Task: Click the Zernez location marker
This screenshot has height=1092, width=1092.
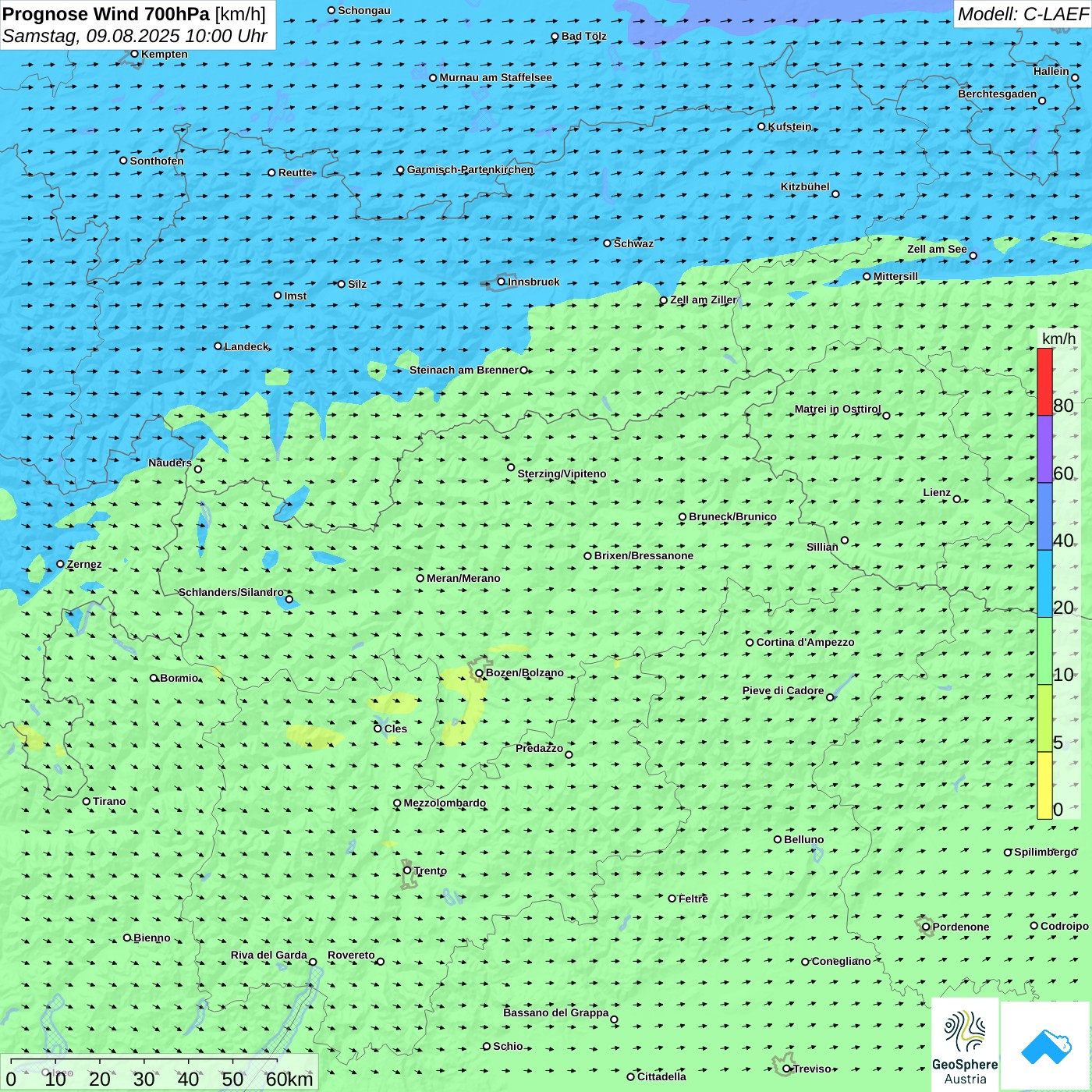Action: pyautogui.click(x=61, y=564)
